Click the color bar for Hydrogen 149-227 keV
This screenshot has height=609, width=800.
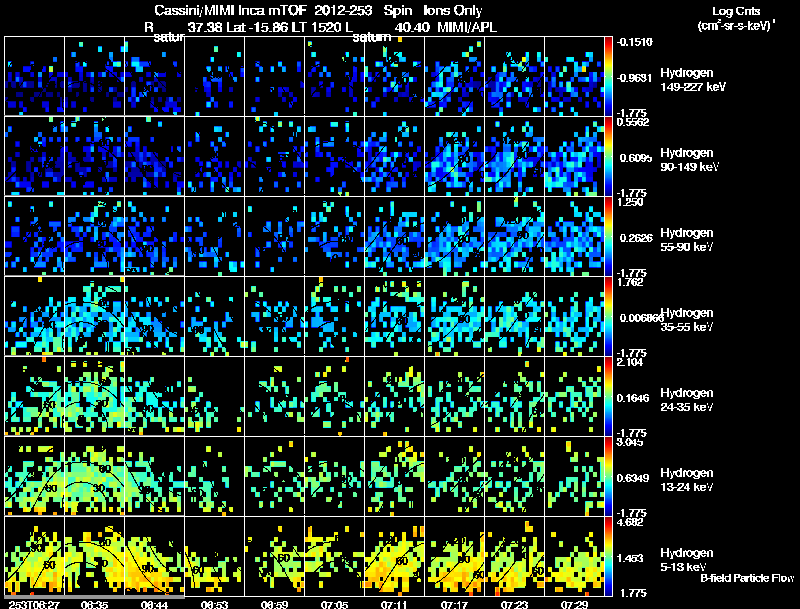[x=608, y=76]
